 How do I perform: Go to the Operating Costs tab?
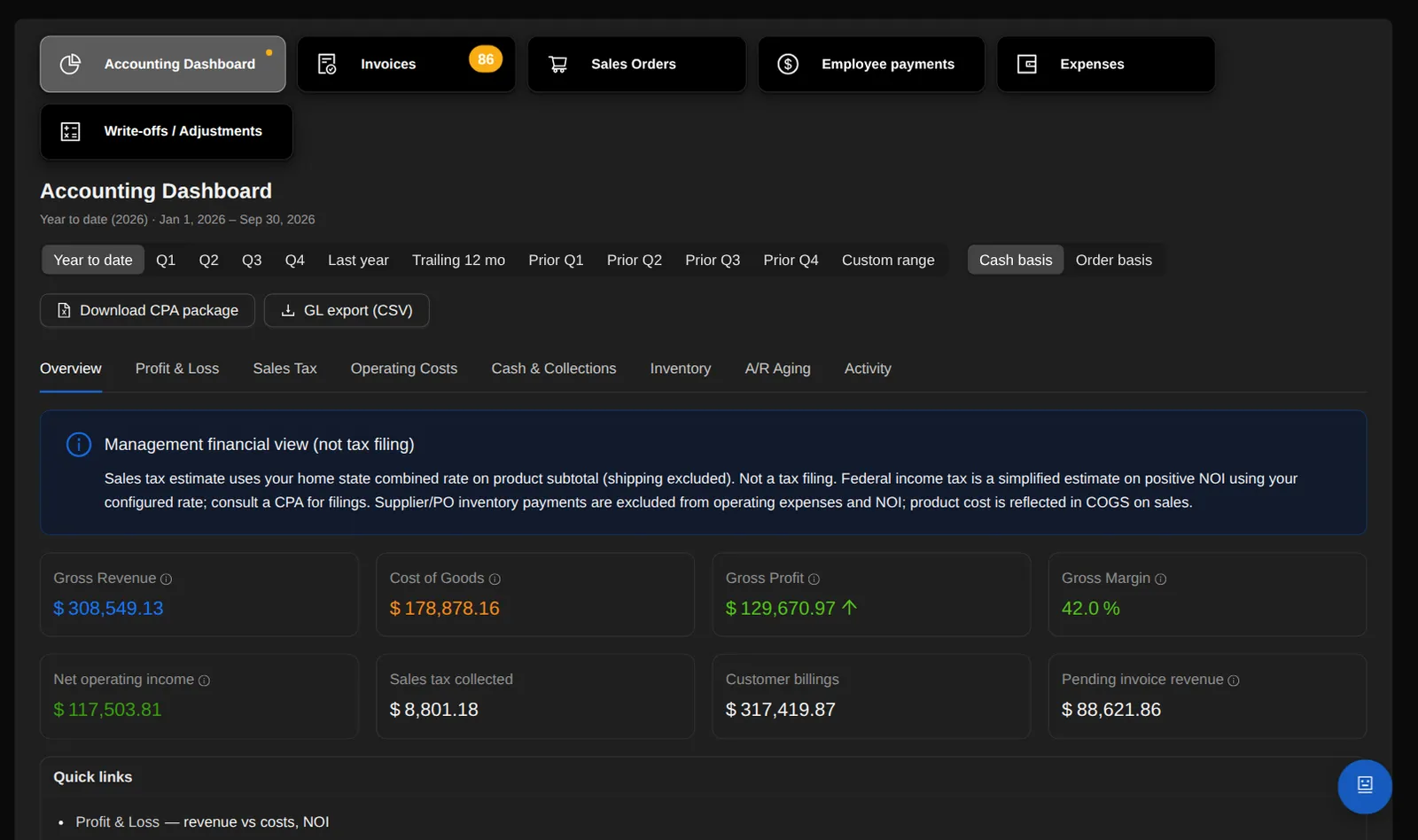[x=404, y=369]
